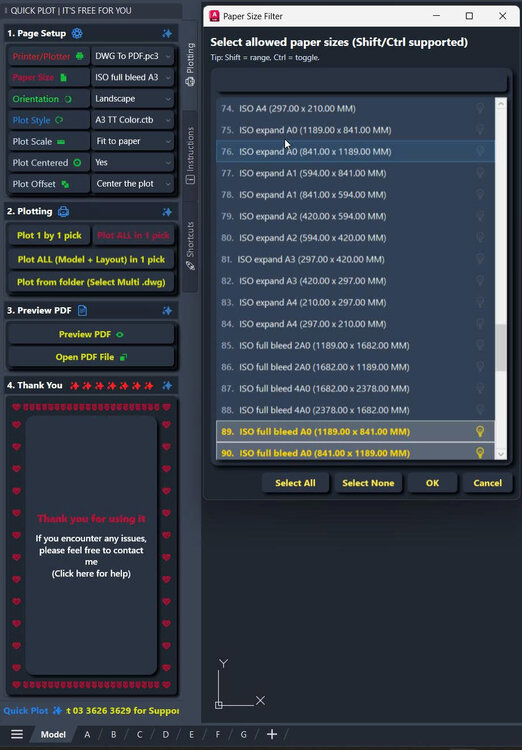Click the pin icon in Page Setup header
Screen dimensions: 522x750
pos(167,33)
